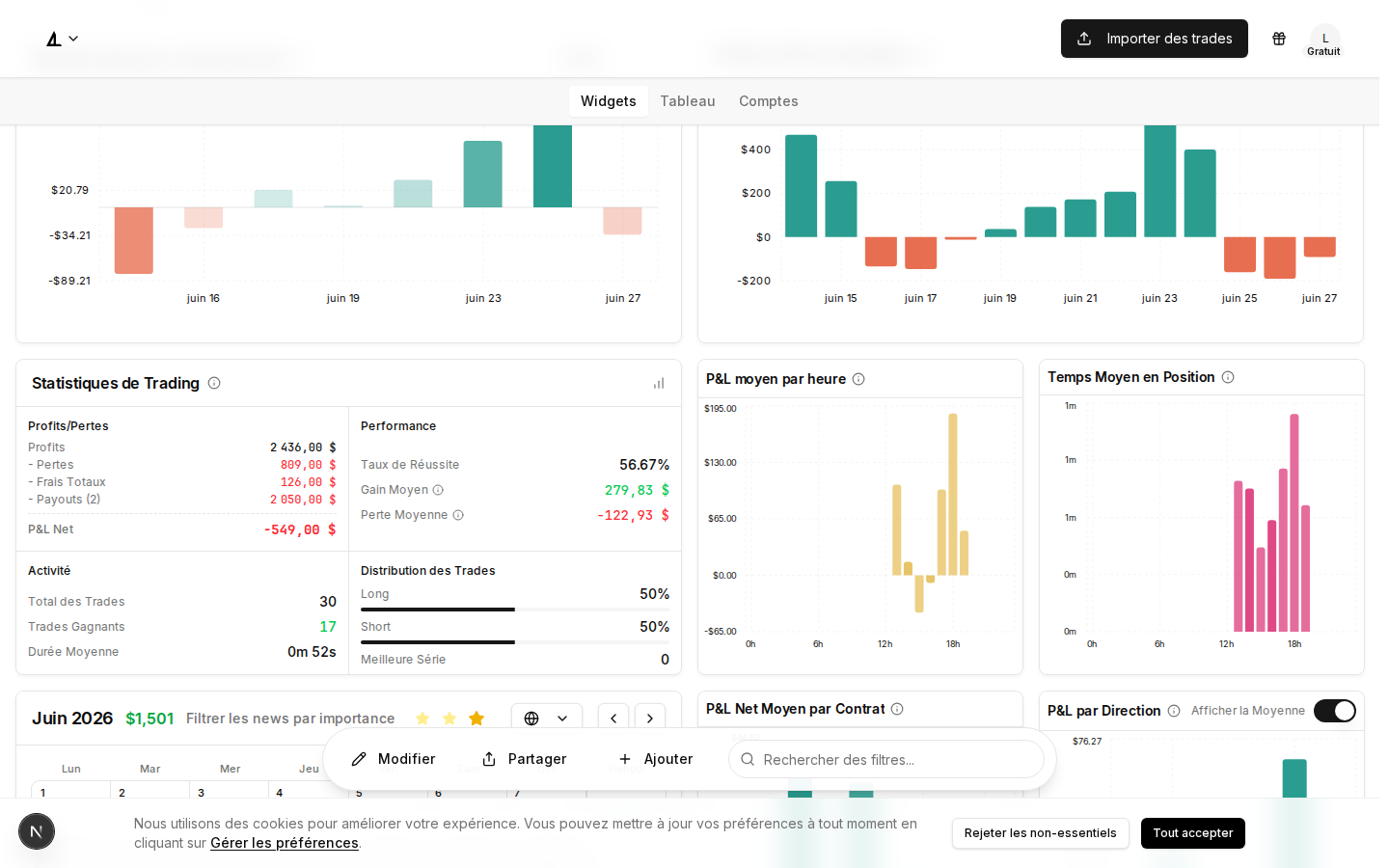Click the tallest pink bar in Temps Moyen chart

point(1294,523)
